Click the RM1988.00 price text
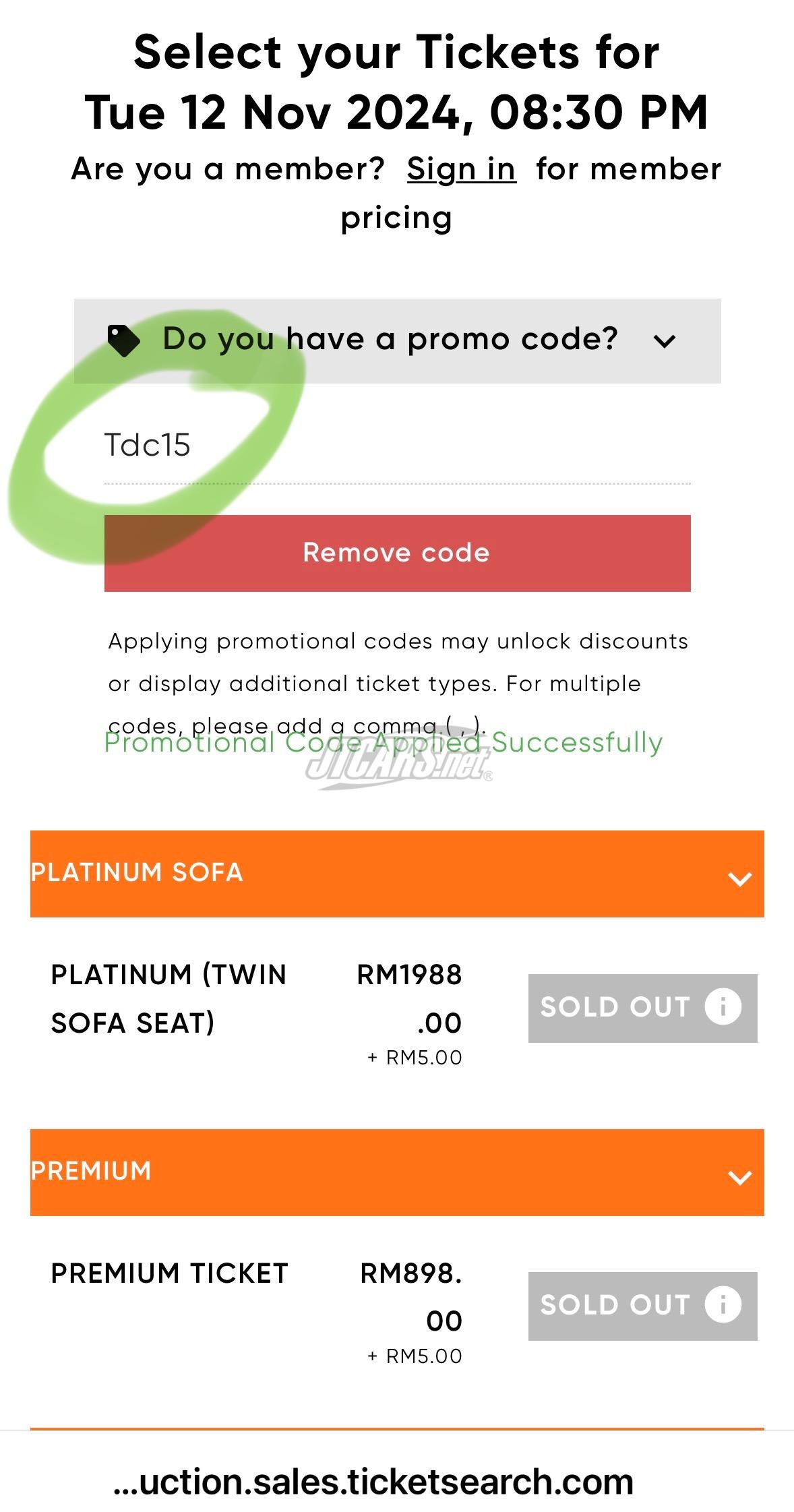Screen dimensions: 794x1512 pyautogui.click(x=409, y=998)
